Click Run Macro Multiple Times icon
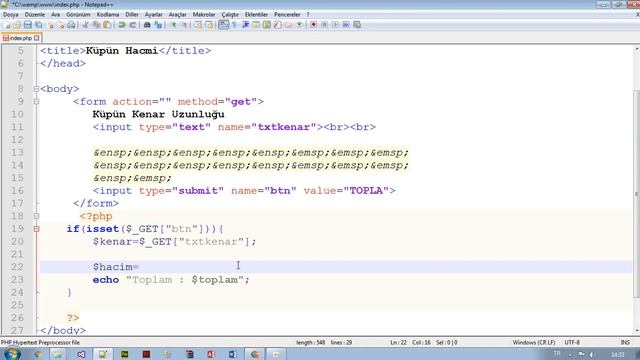 click(346, 25)
